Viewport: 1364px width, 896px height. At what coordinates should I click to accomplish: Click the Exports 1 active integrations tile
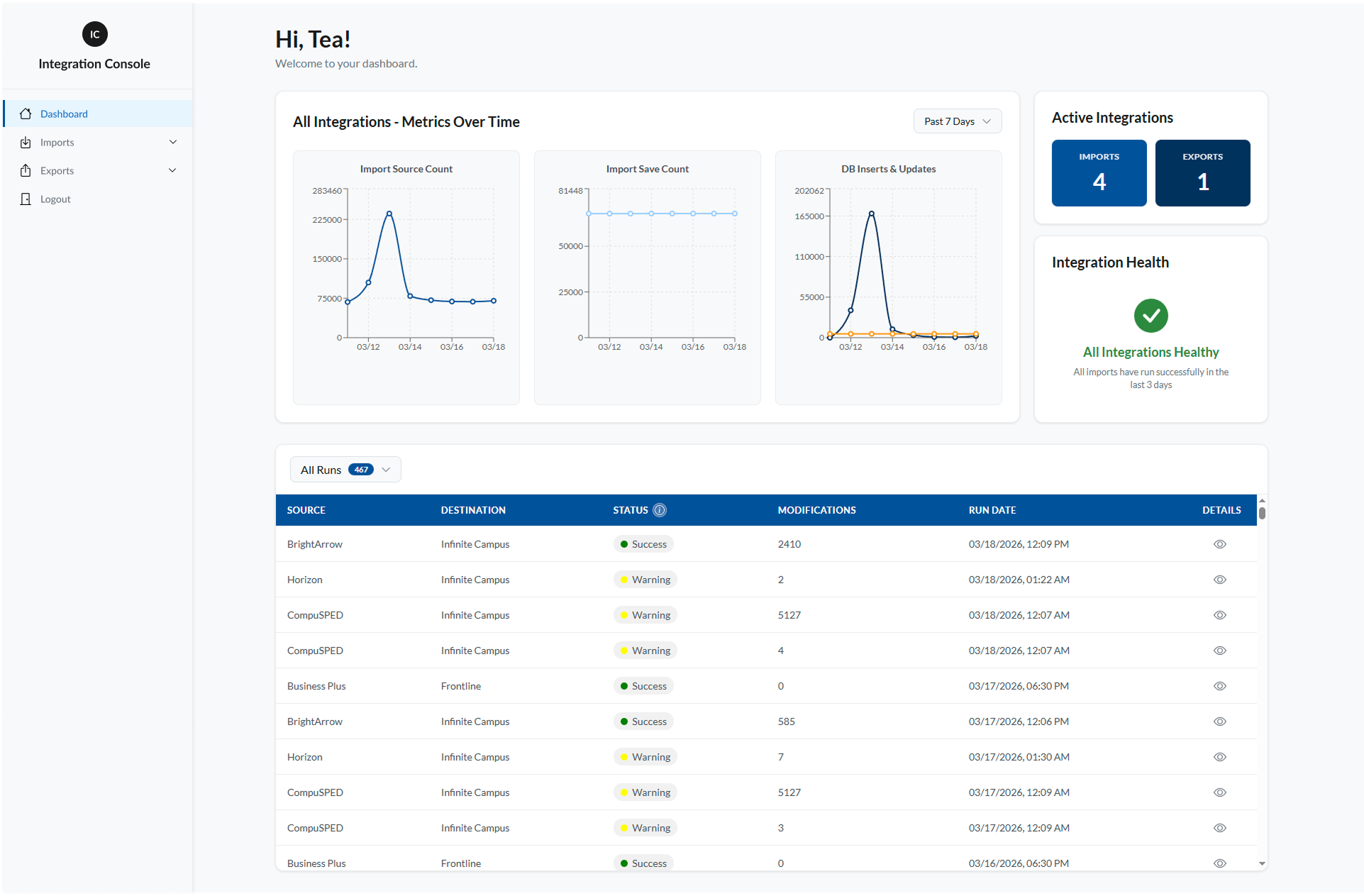(1202, 173)
